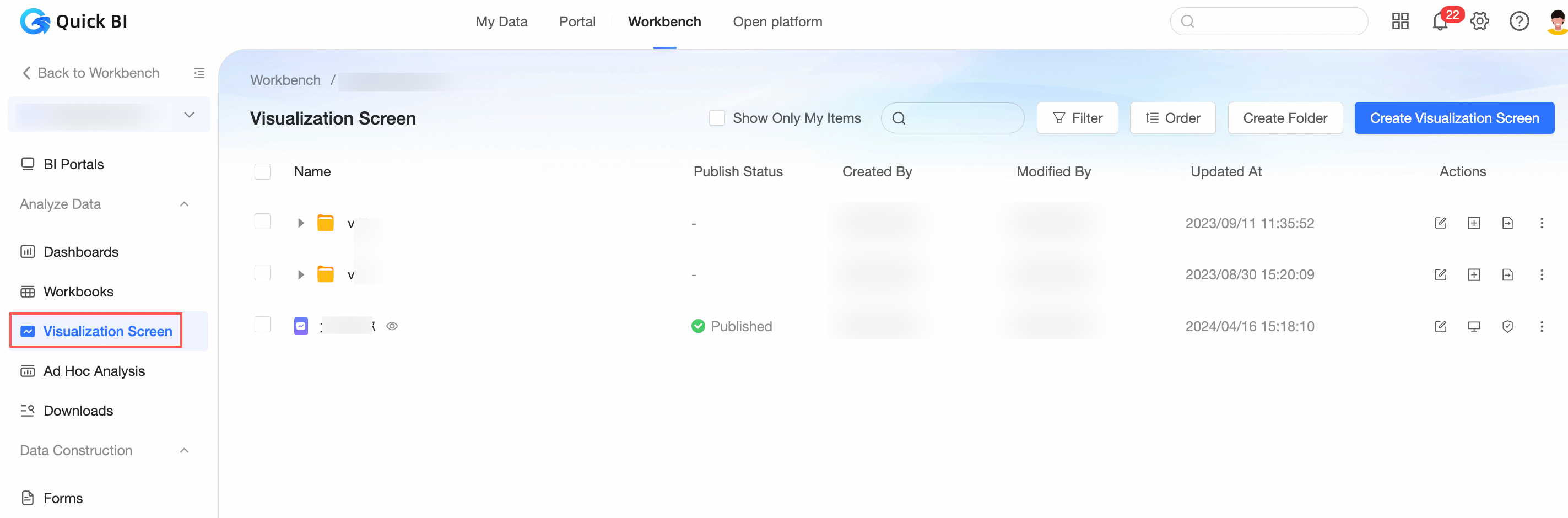
Task: Open the settings gear in top bar
Action: coord(1479,21)
